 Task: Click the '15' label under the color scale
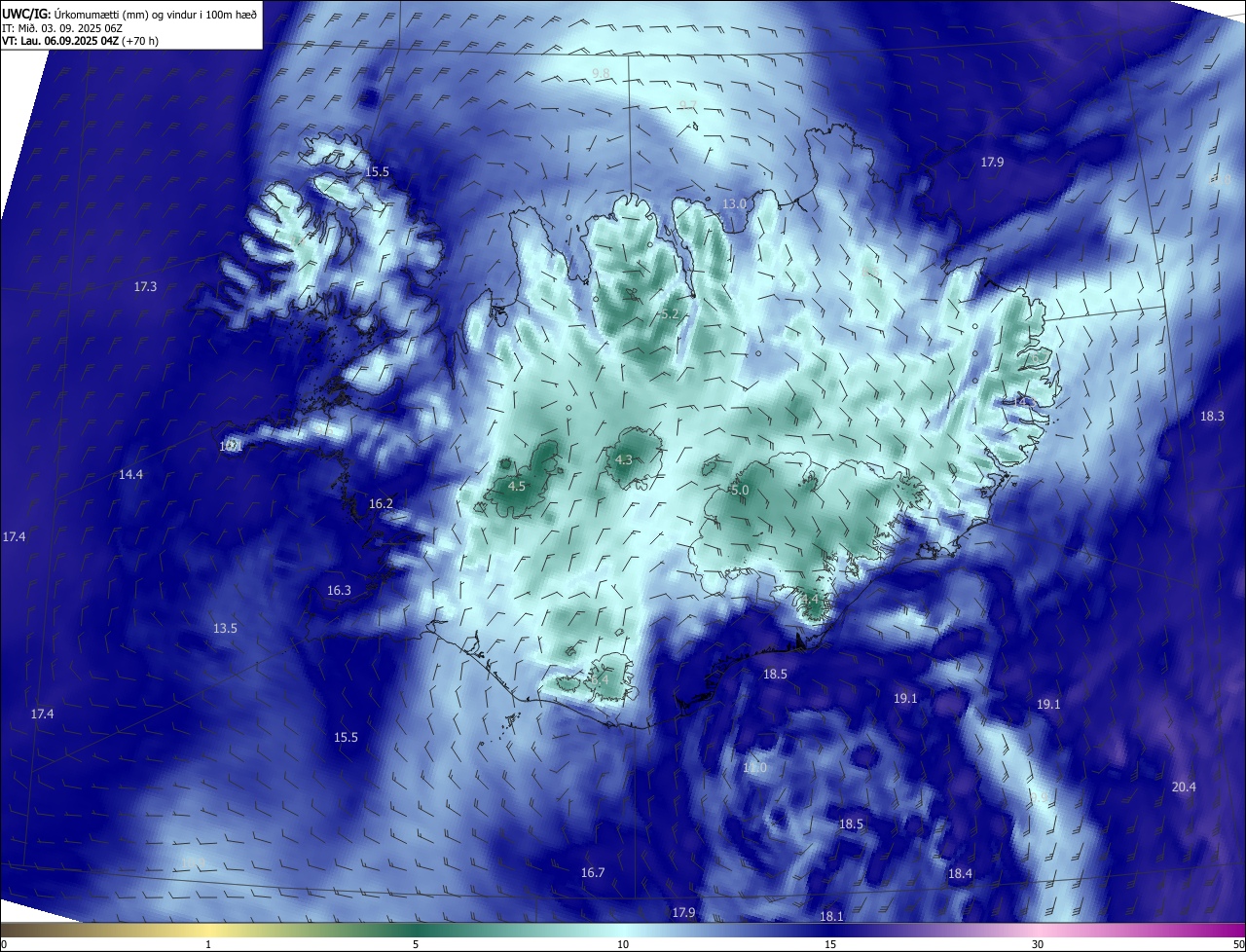click(x=830, y=944)
